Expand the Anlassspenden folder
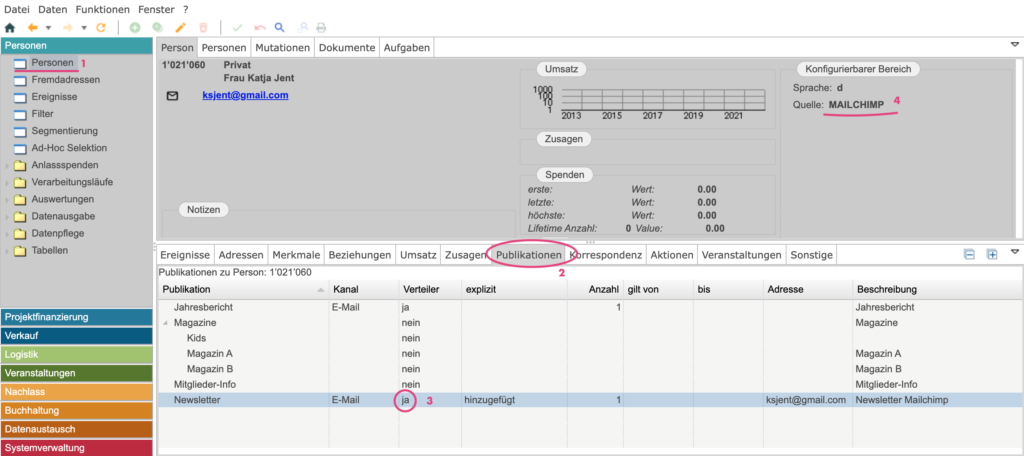This screenshot has height=456, width=1024. point(8,165)
